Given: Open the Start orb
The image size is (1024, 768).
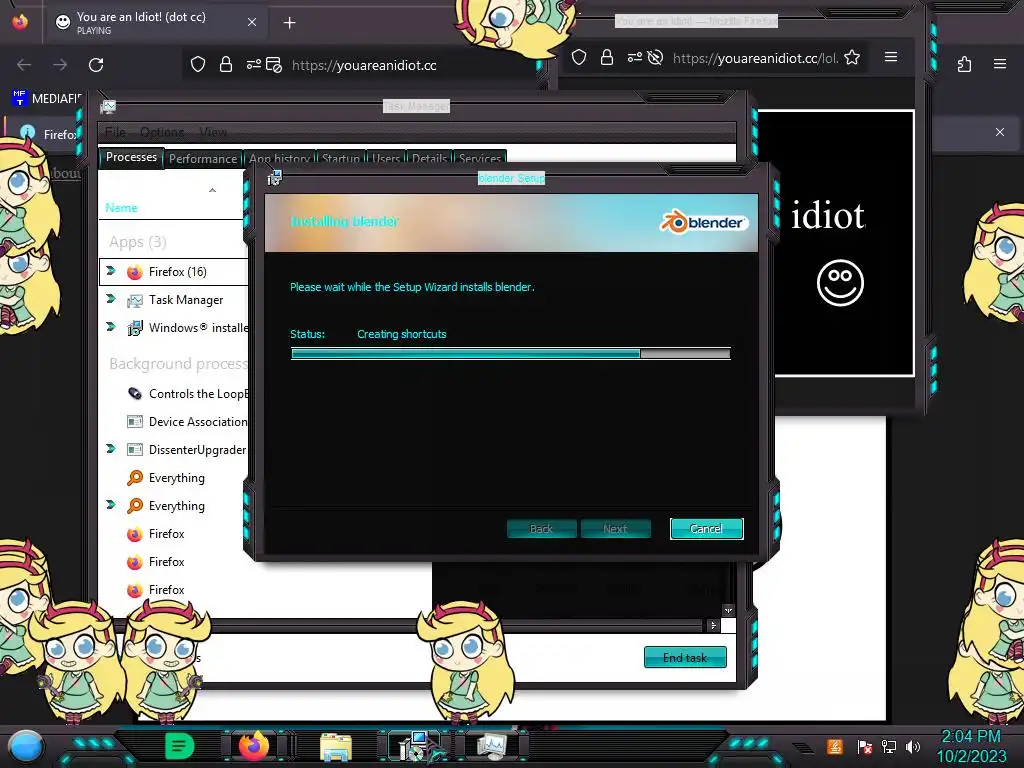Looking at the screenshot, I should coord(25,747).
